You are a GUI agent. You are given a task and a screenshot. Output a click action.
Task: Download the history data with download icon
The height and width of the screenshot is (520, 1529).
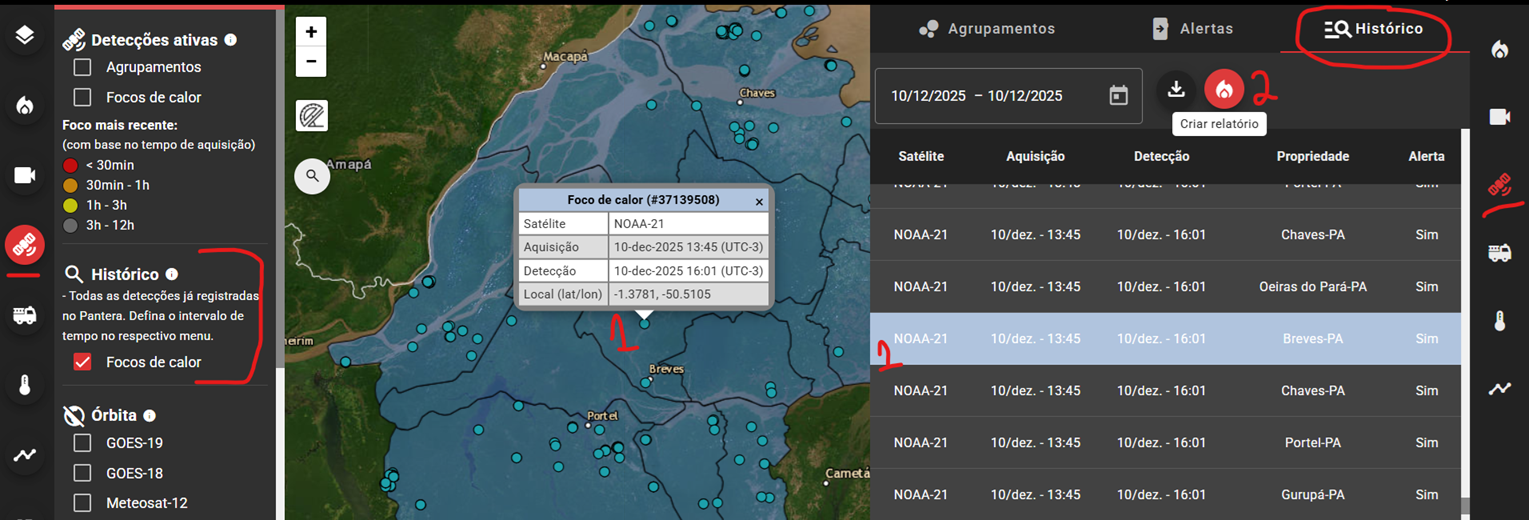[1176, 90]
